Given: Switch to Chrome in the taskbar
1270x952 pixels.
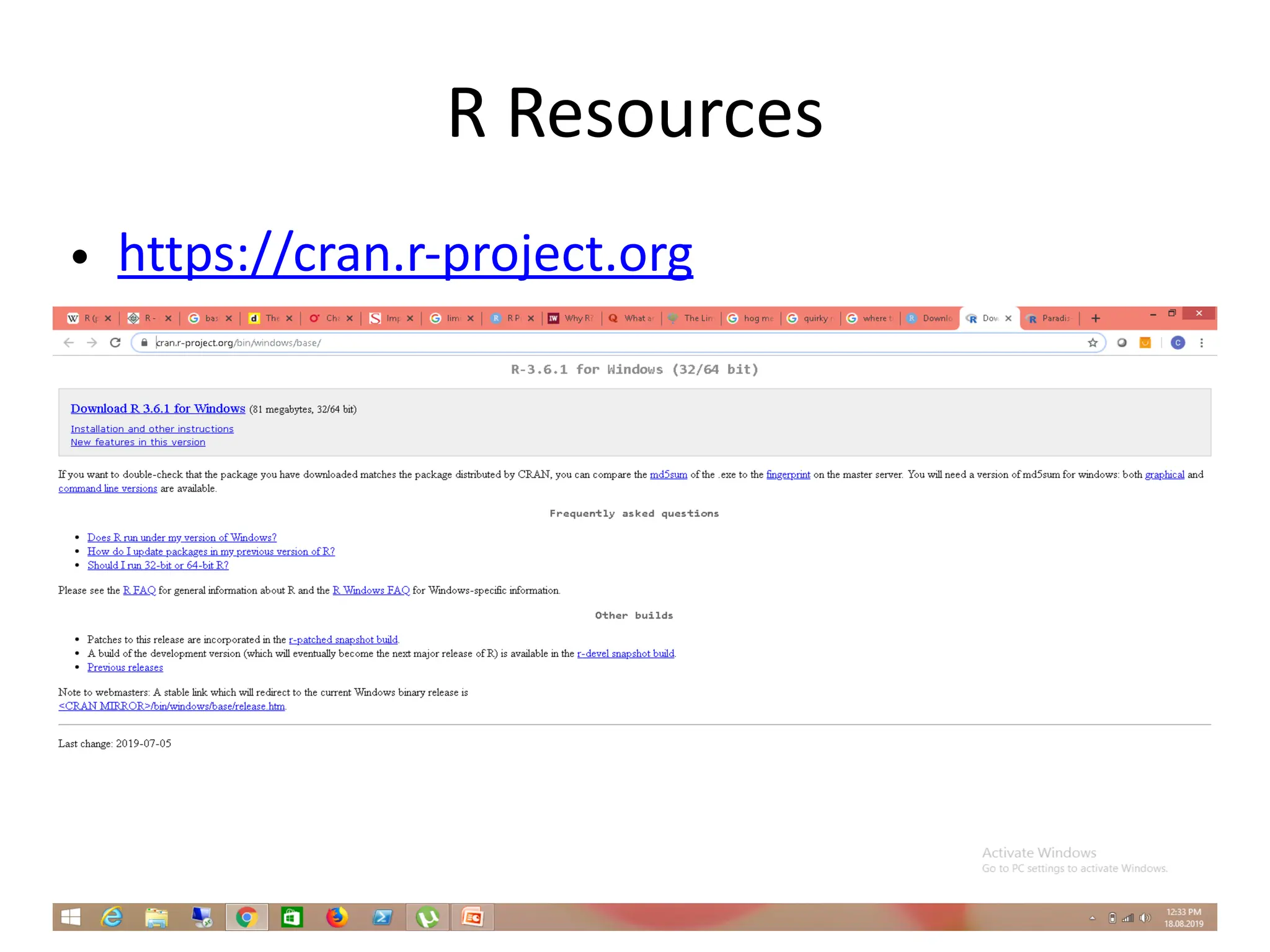Looking at the screenshot, I should (247, 917).
